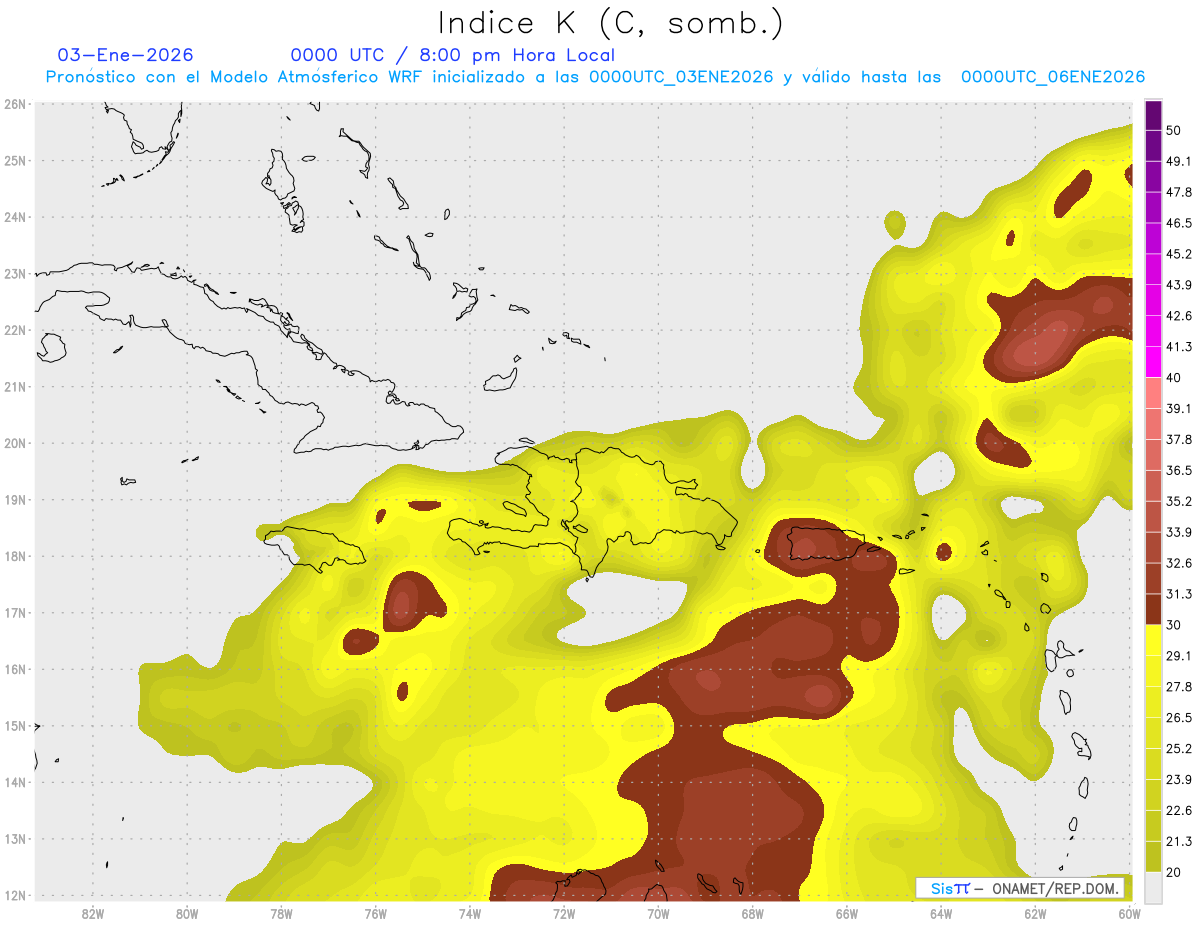Click the colorbar value '41.3'

1178,347
